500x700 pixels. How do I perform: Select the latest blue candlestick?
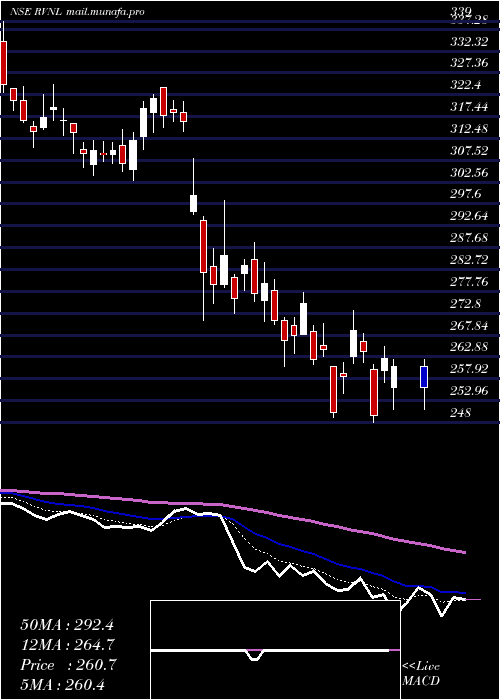(x=424, y=377)
